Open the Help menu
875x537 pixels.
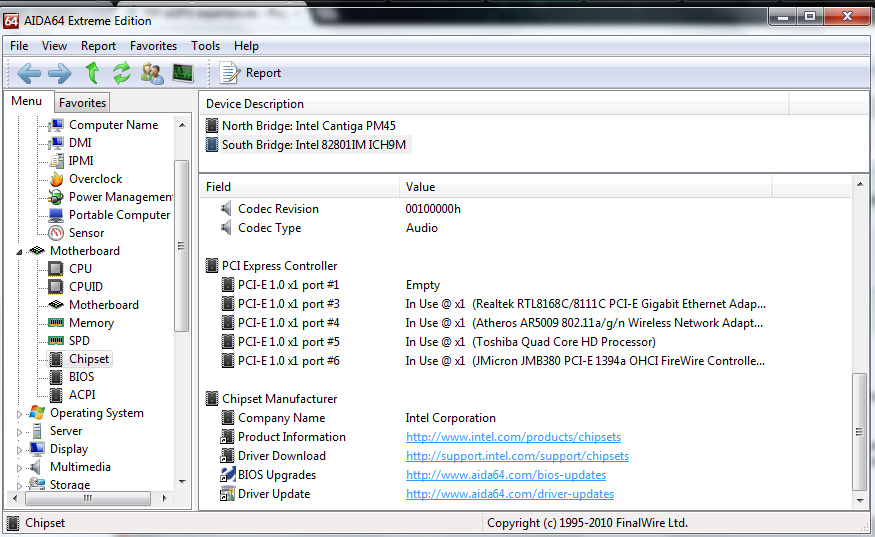click(246, 46)
